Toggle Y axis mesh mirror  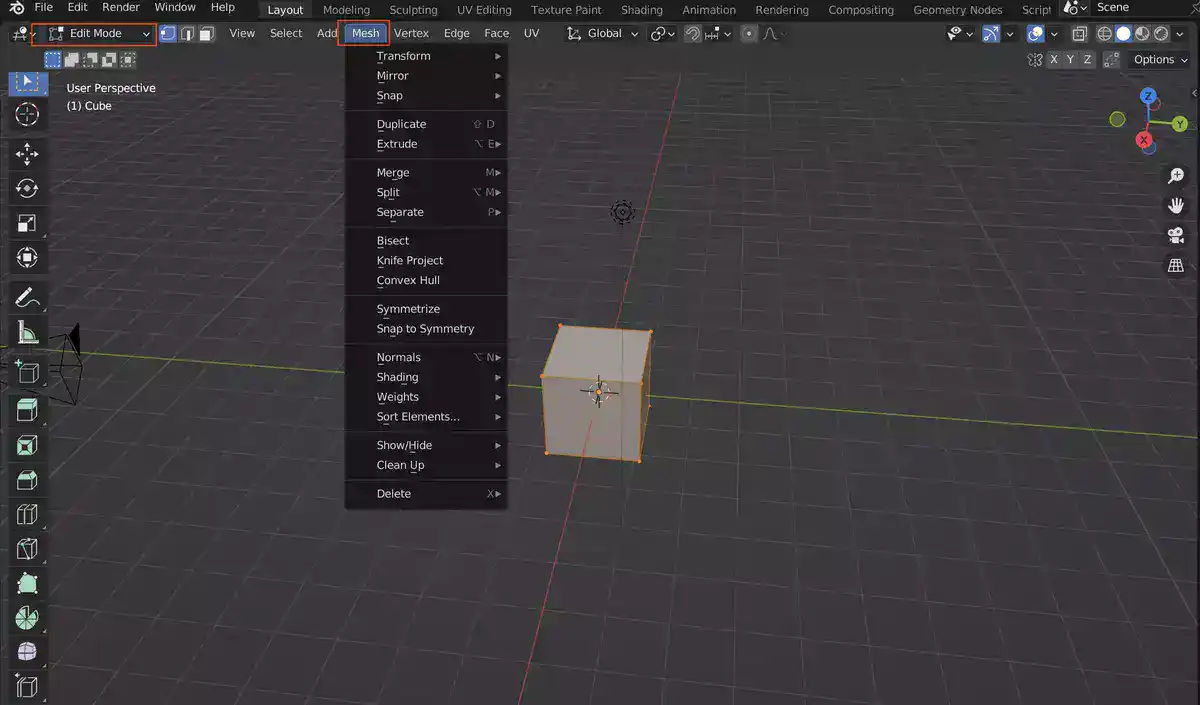pyautogui.click(x=1070, y=60)
